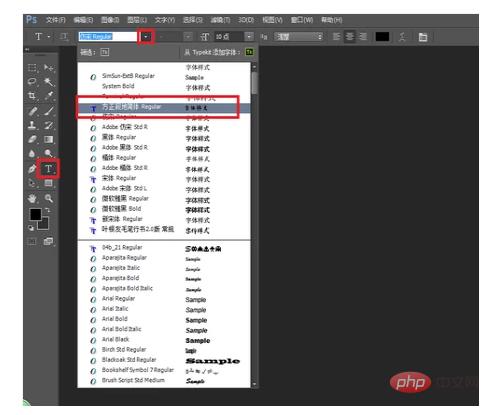Select the Eraser tool

[x=32, y=139]
